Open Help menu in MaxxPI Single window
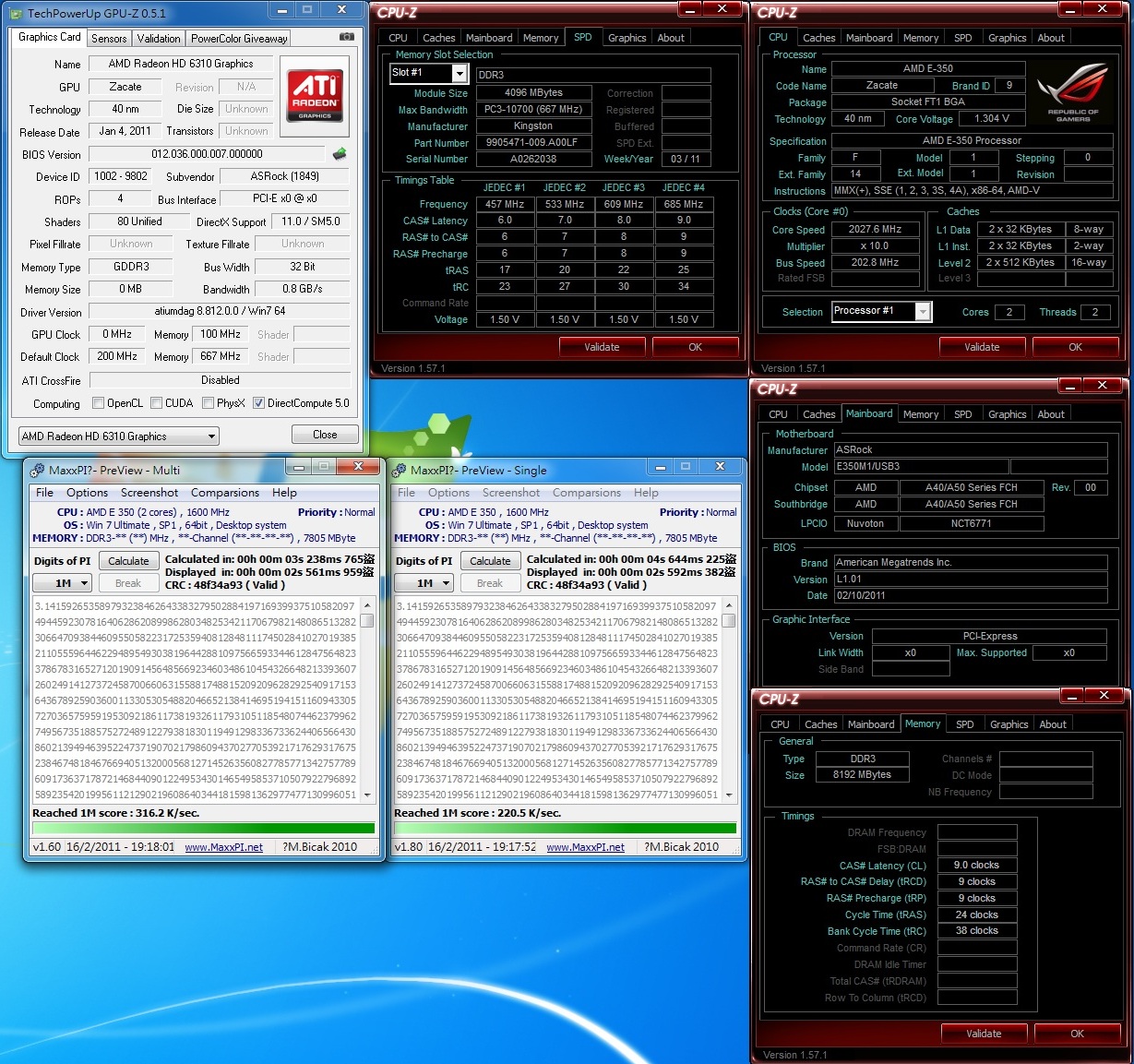Screen dimensions: 1134x1064 (646, 493)
